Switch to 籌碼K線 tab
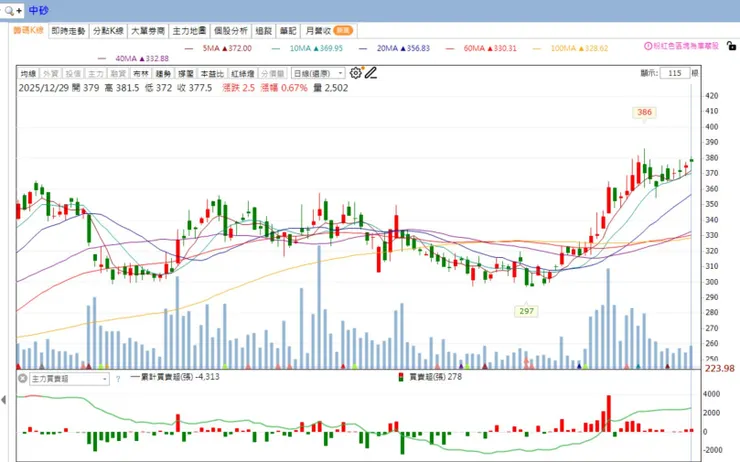The height and width of the screenshot is (462, 740). point(28,30)
